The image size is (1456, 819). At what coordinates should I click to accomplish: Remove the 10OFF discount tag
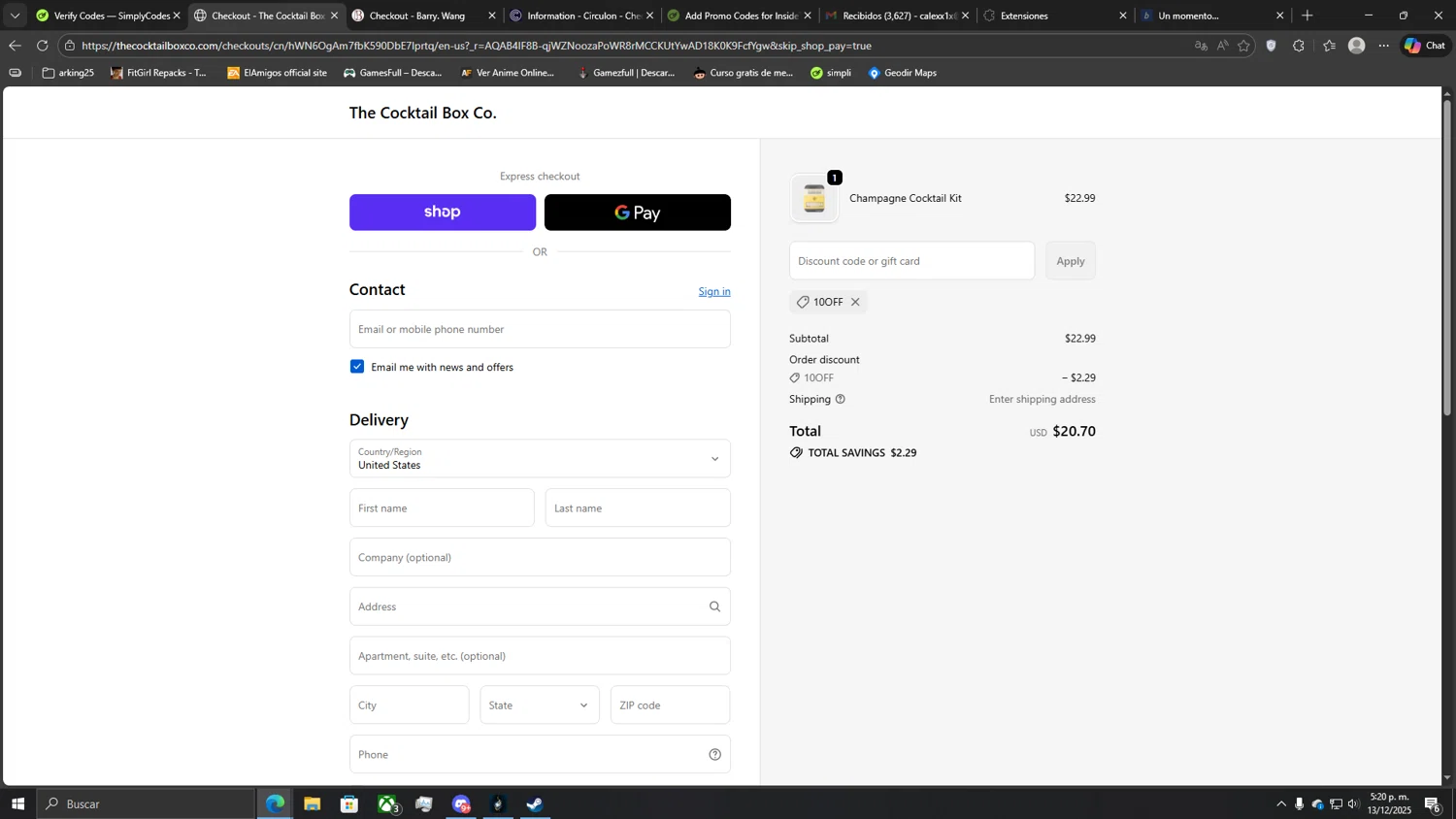[x=855, y=302]
